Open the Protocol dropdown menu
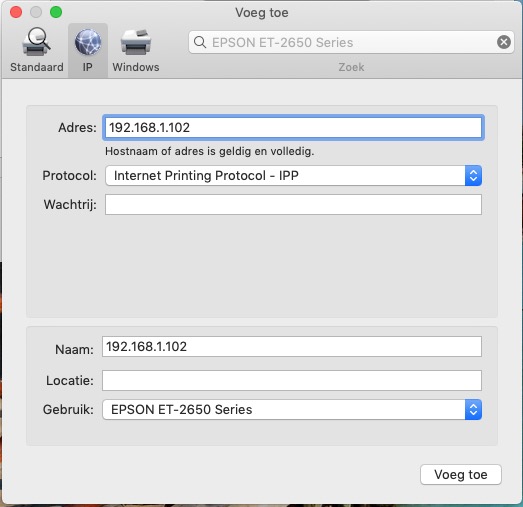Screen dimensions: 523x507 pyautogui.click(x=293, y=175)
